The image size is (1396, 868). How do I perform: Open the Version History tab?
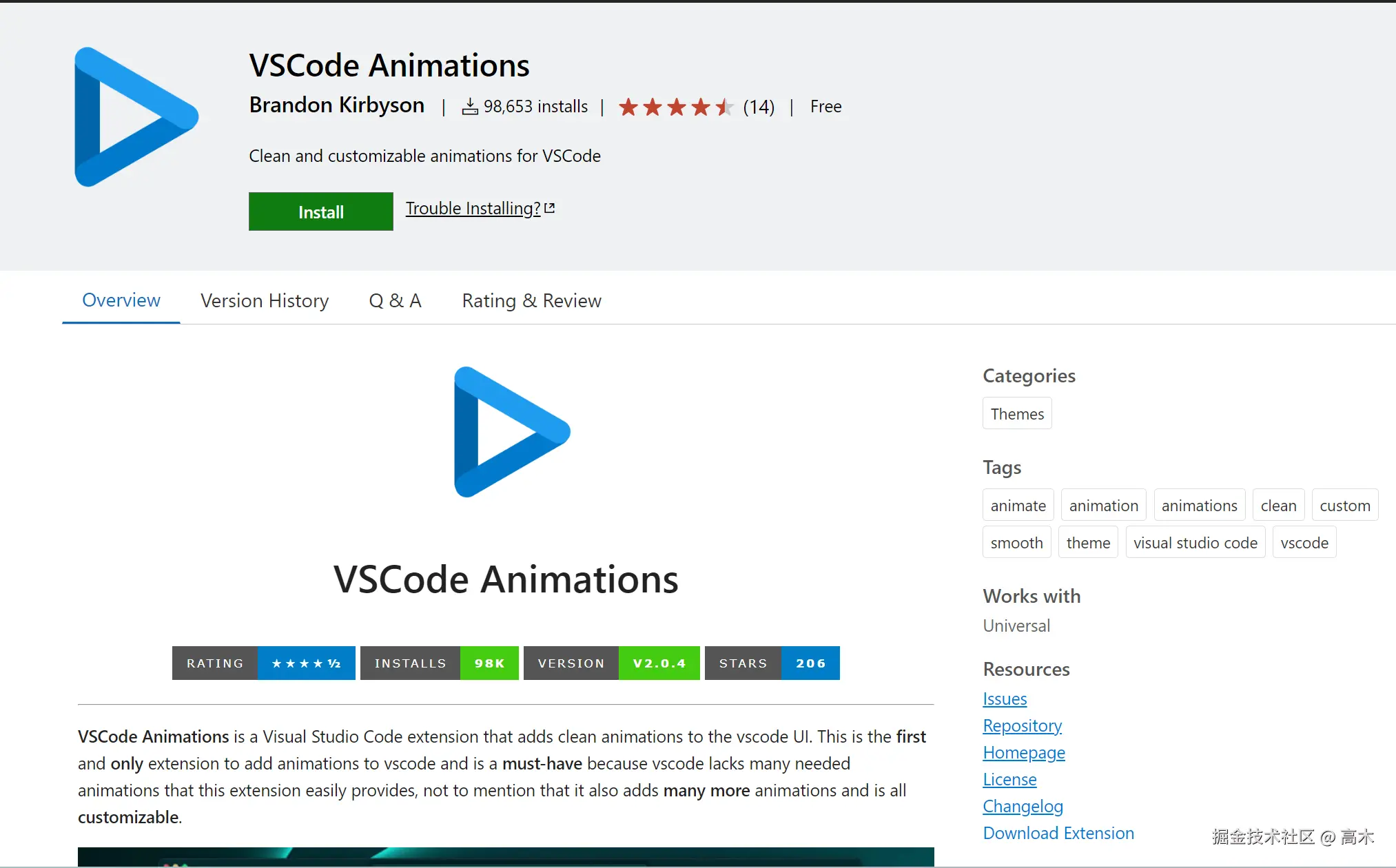click(265, 301)
